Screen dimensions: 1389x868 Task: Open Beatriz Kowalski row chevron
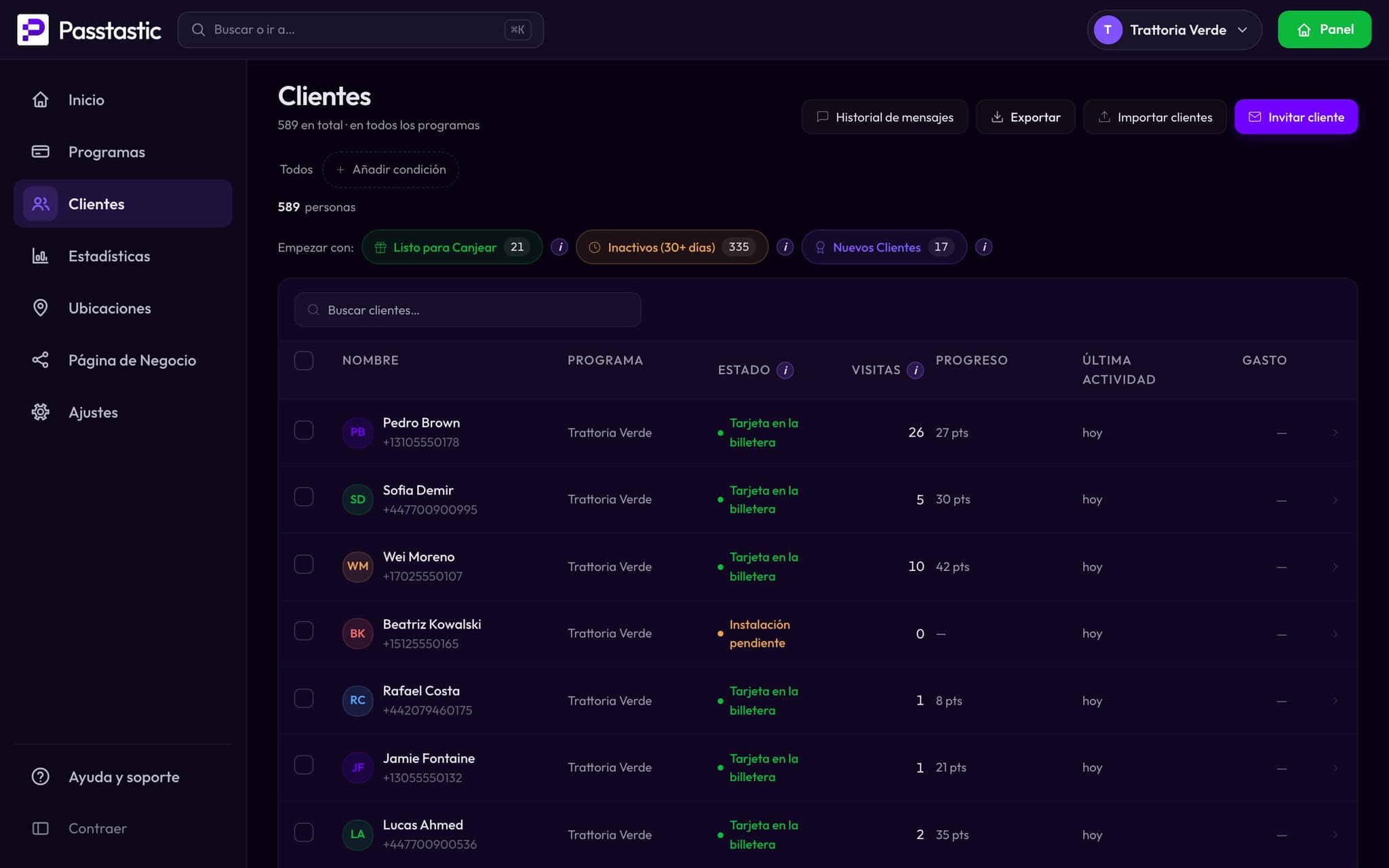coord(1335,633)
